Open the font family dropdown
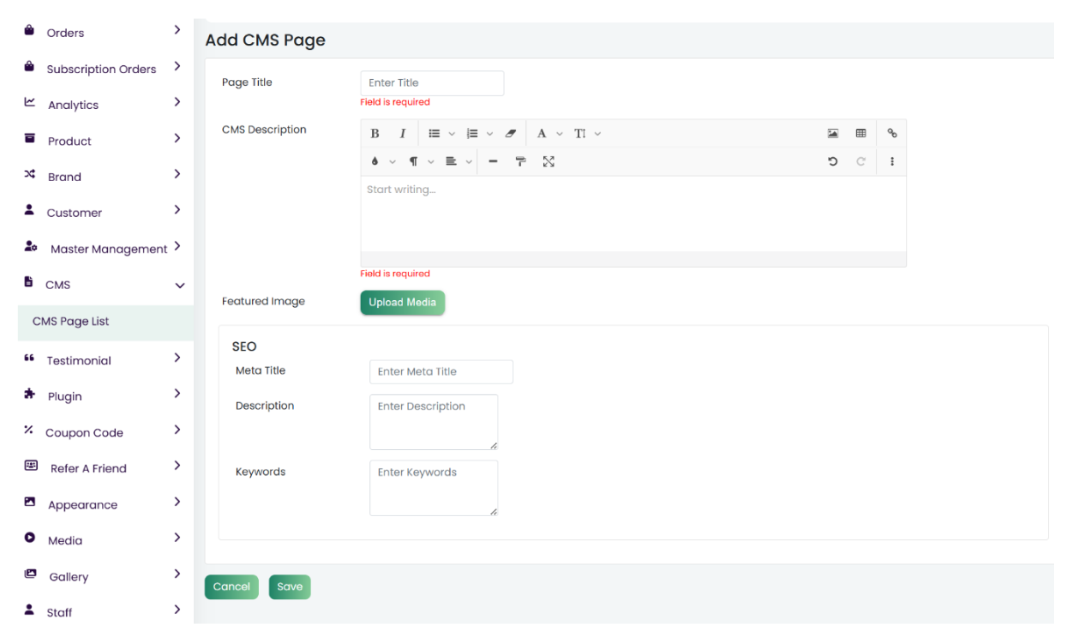The height and width of the screenshot is (628, 1068). (x=547, y=134)
